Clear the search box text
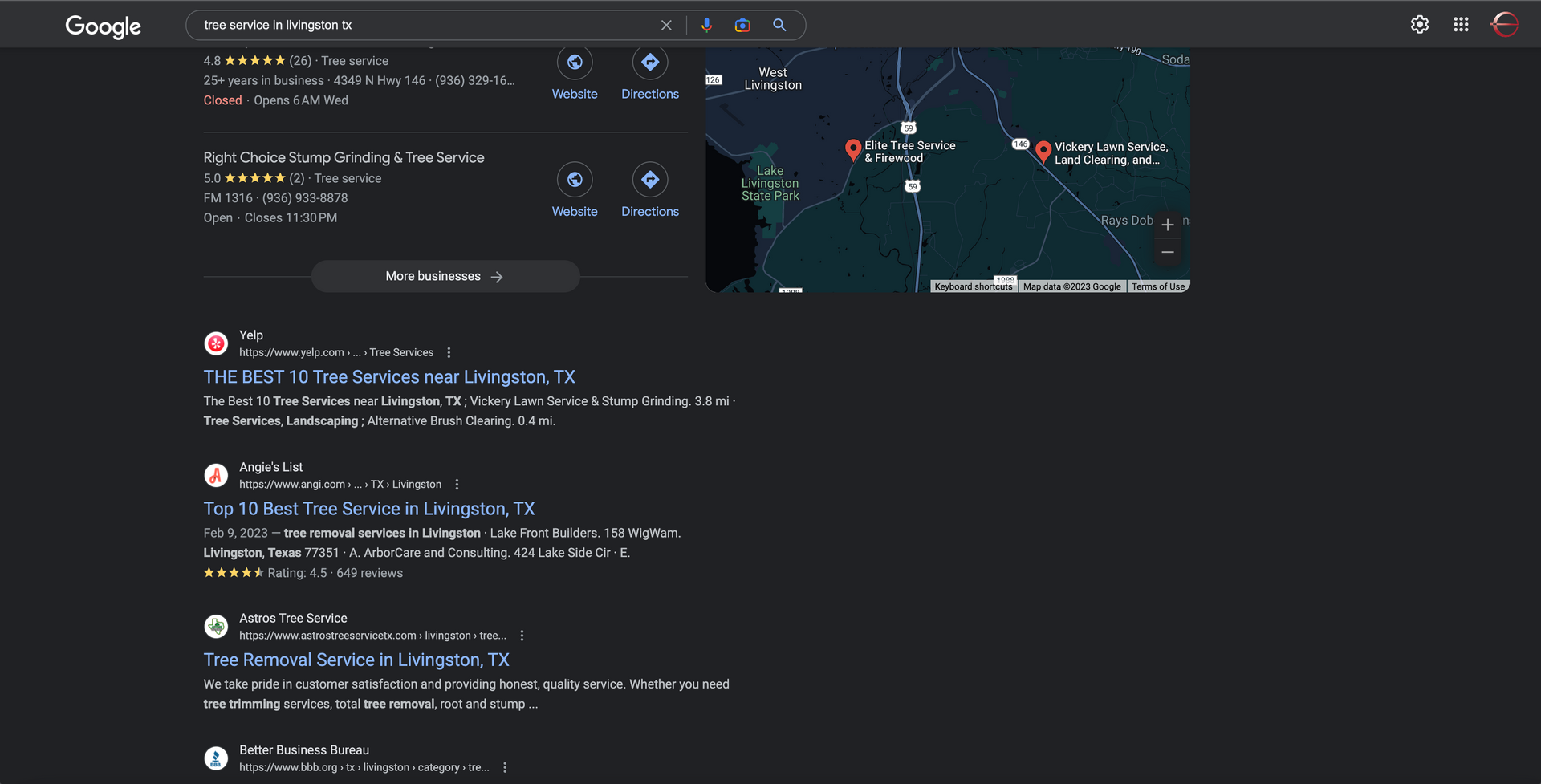The height and width of the screenshot is (784, 1541). pos(666,26)
